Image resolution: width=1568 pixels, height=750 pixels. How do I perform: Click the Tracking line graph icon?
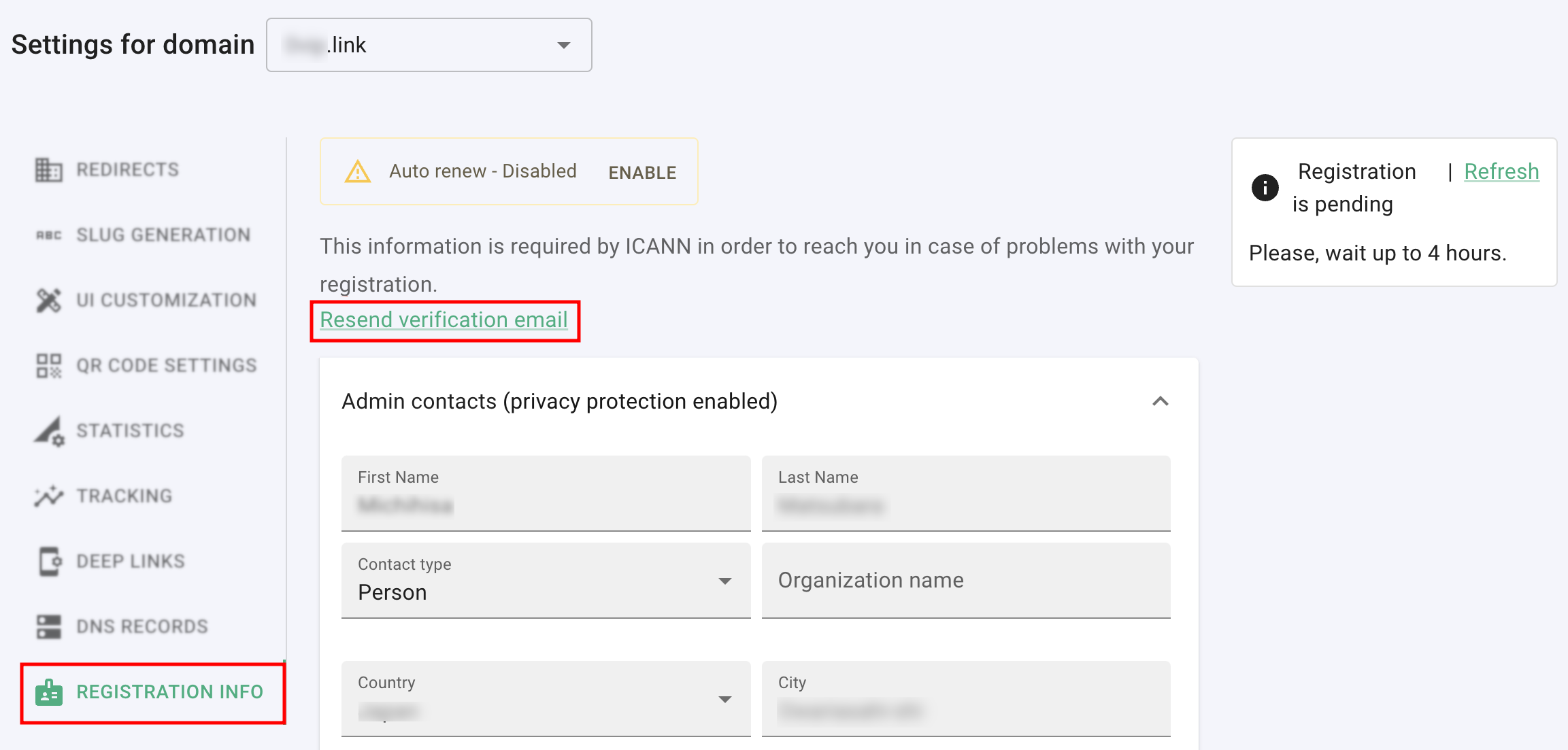coord(48,496)
